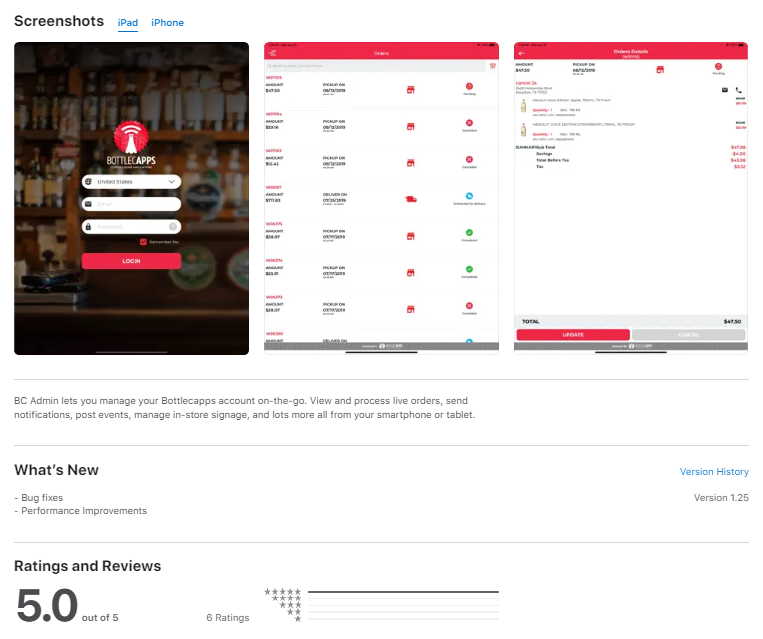This screenshot has width=763, height=639.
Task: Click the Orders search bar
Action: click(x=375, y=66)
